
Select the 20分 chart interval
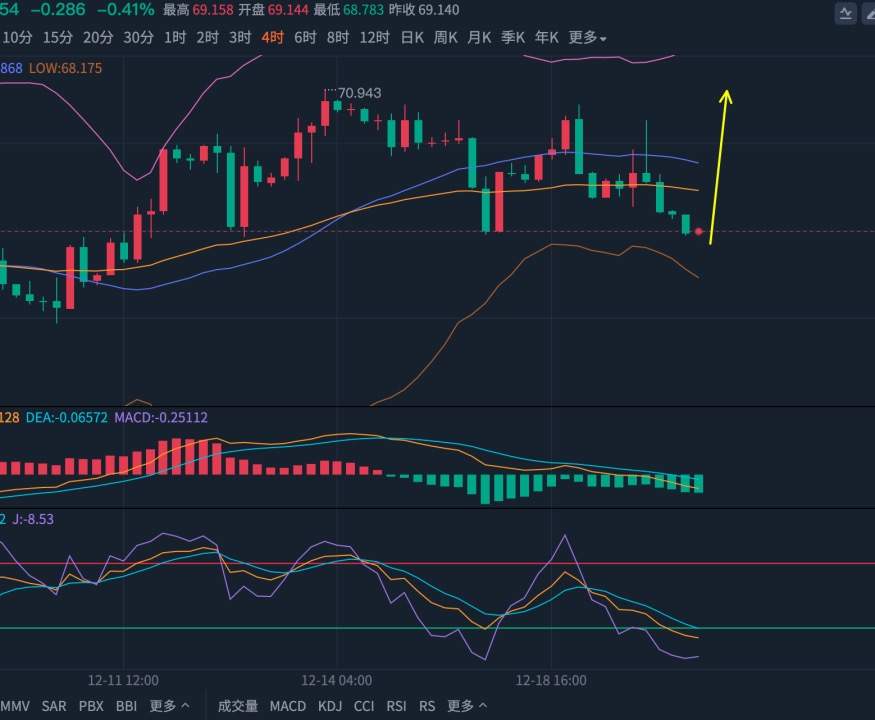point(98,38)
